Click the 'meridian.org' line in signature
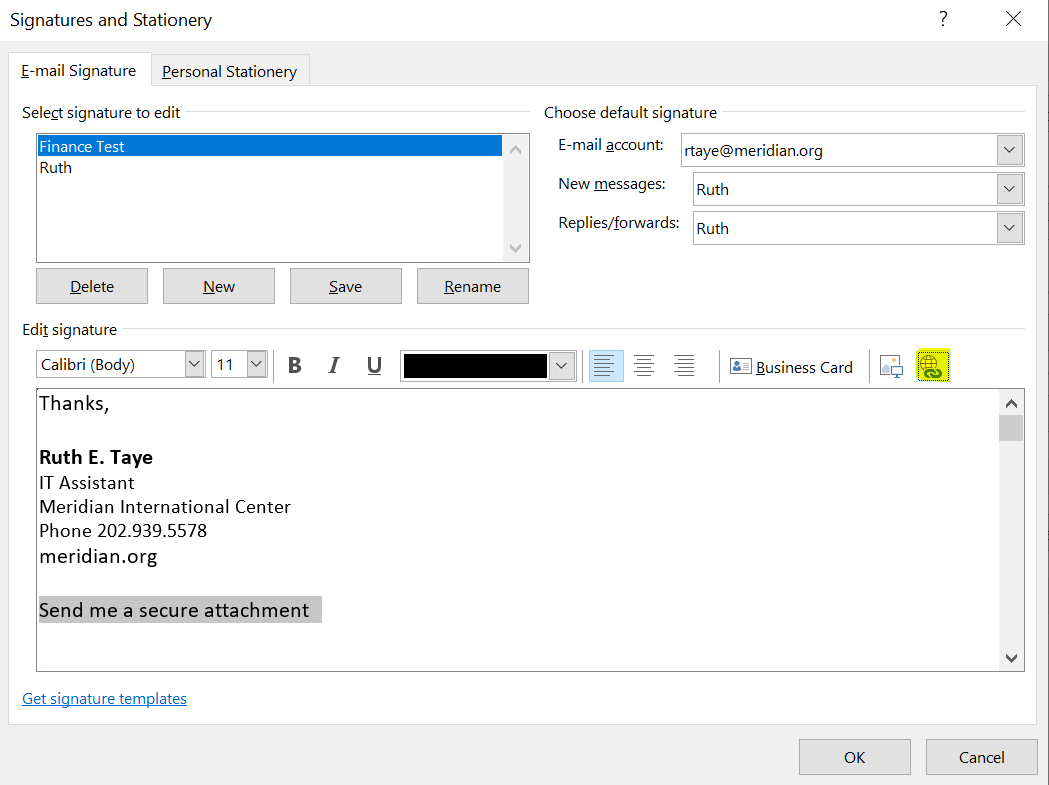The width and height of the screenshot is (1049, 785). [x=98, y=556]
